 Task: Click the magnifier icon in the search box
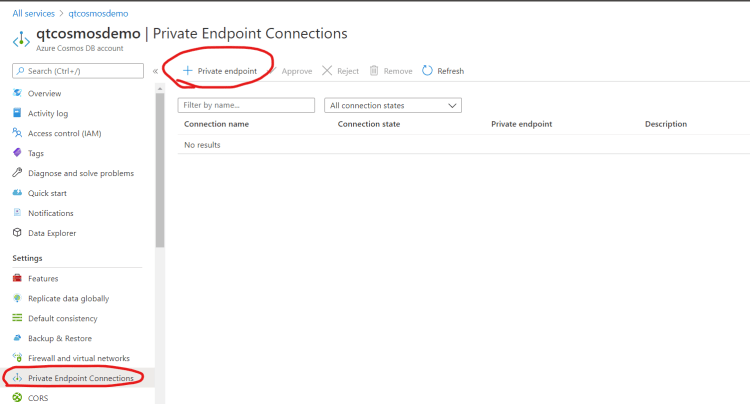coord(20,71)
